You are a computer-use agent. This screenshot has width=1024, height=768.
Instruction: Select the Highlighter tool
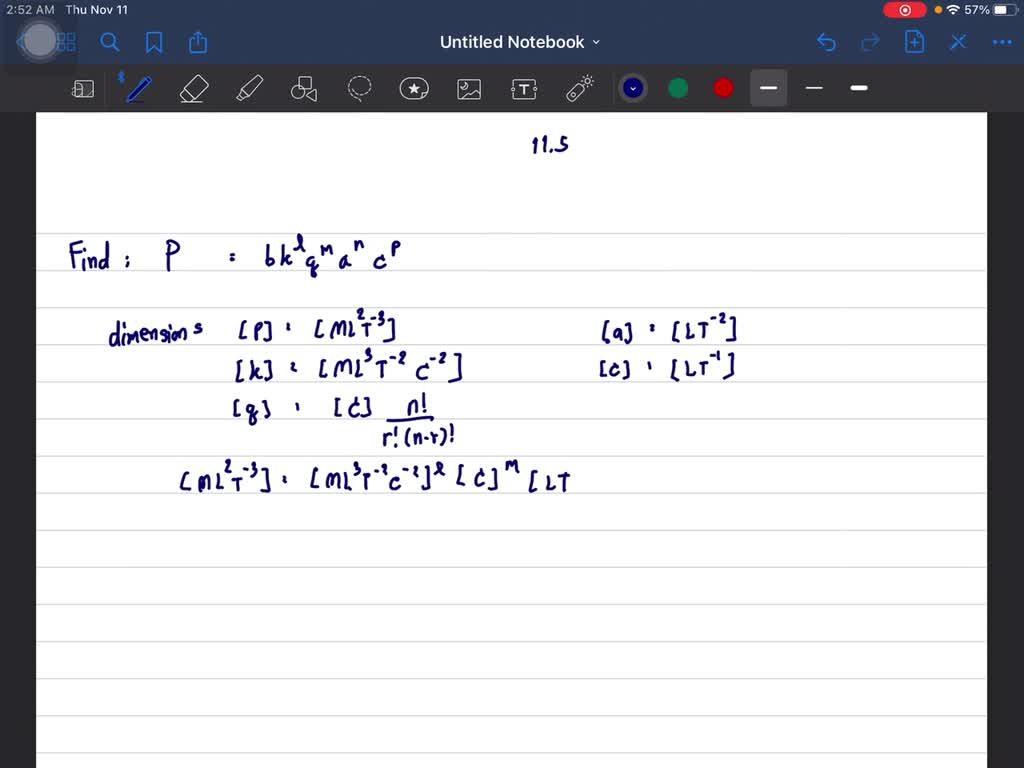click(249, 88)
